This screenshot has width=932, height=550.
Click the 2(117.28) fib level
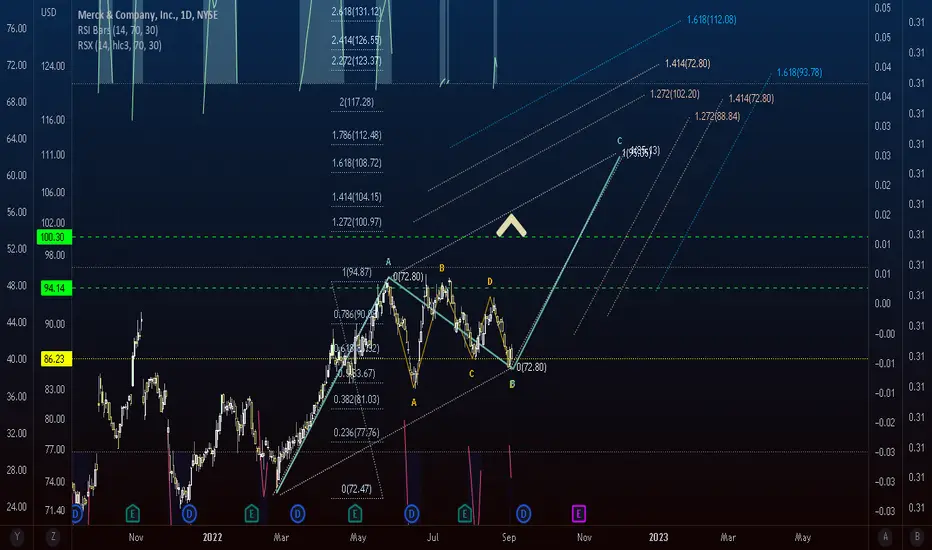pyautogui.click(x=357, y=102)
